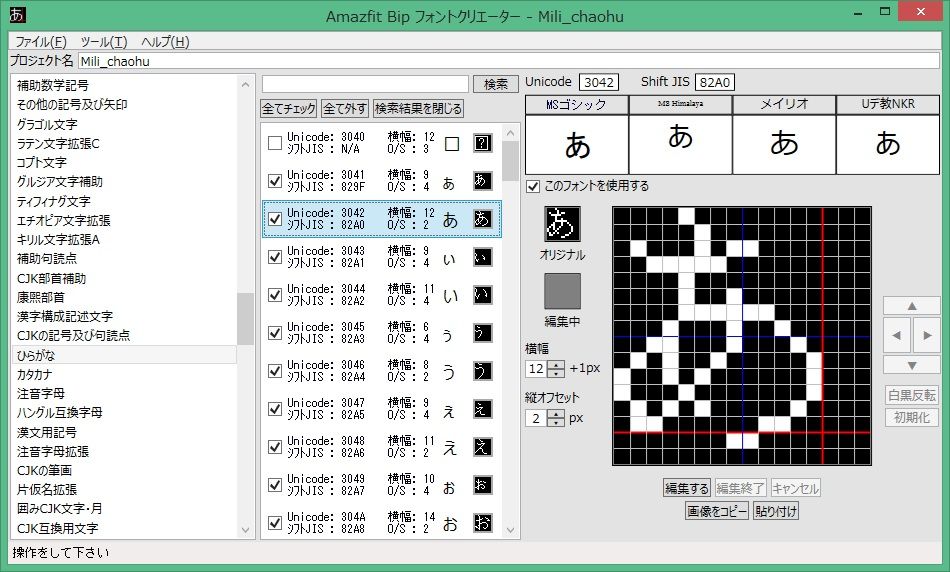Click the オリジナル glyph preview image
950x572 pixels.
tap(562, 224)
